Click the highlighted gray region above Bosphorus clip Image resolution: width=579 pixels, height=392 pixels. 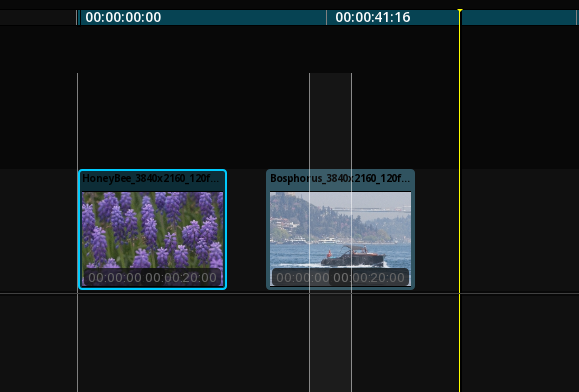(x=330, y=121)
